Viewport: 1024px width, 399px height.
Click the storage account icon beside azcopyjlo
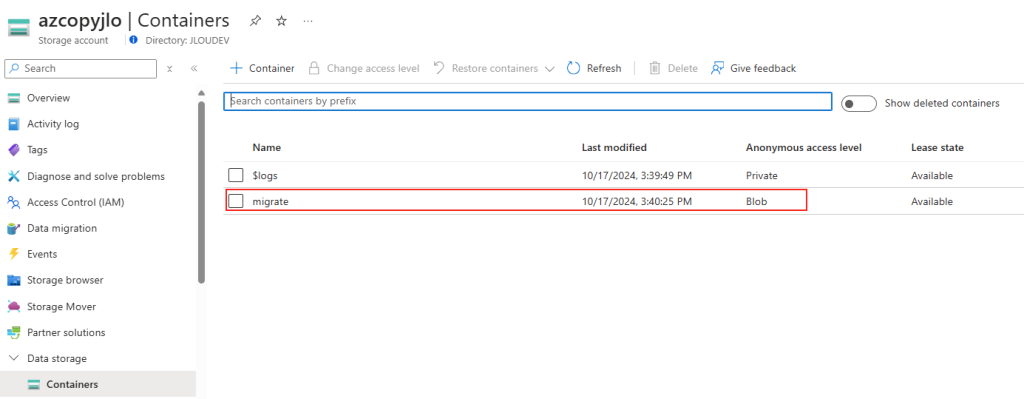(x=19, y=28)
